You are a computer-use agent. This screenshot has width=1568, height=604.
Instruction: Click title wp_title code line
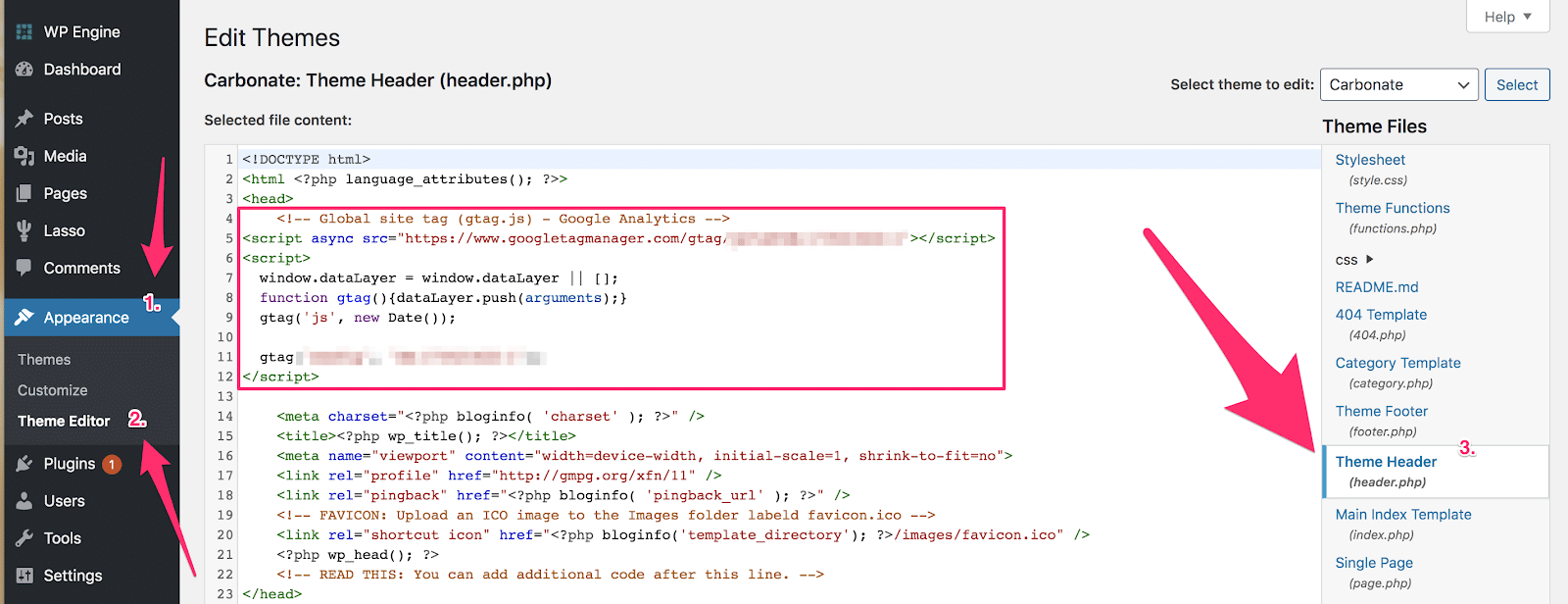426,436
